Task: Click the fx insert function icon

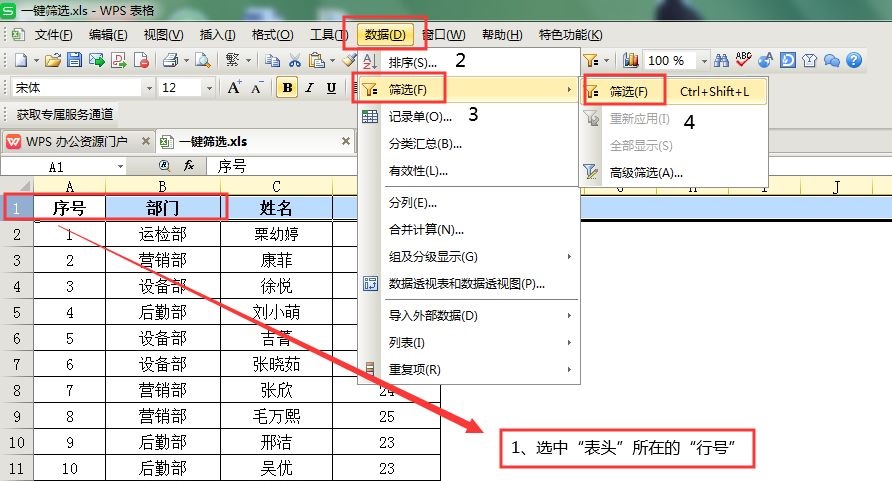Action: coord(189,166)
